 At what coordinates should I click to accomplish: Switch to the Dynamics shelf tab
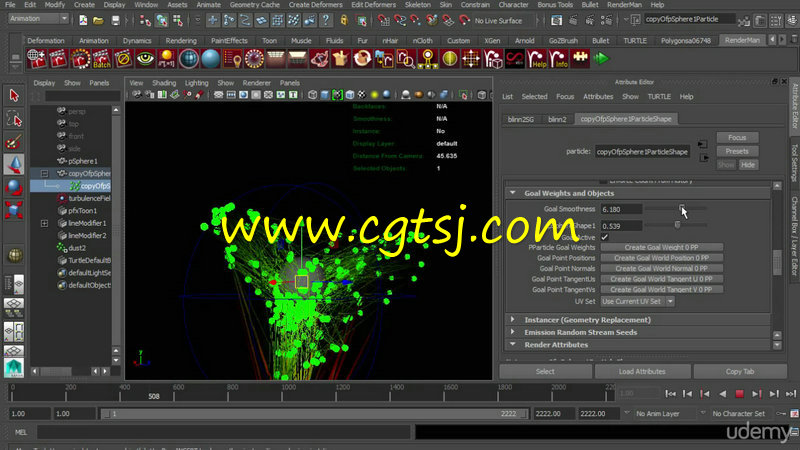coord(137,40)
